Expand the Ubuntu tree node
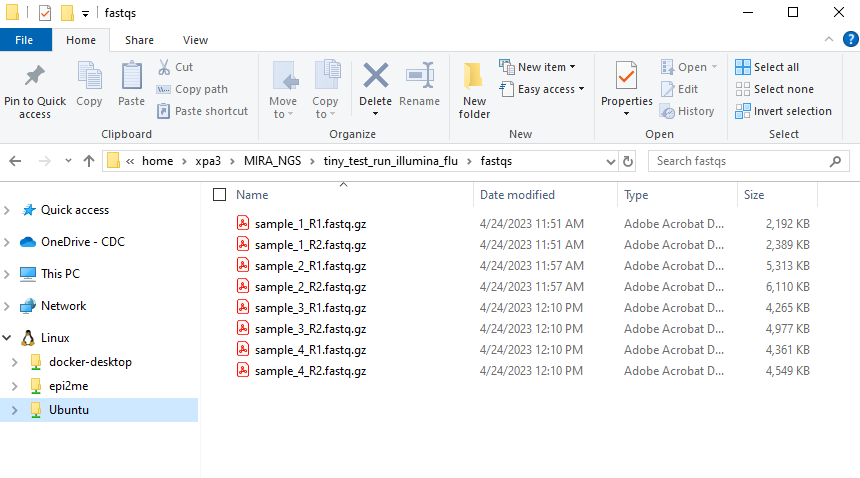This screenshot has width=860, height=478. click(15, 410)
